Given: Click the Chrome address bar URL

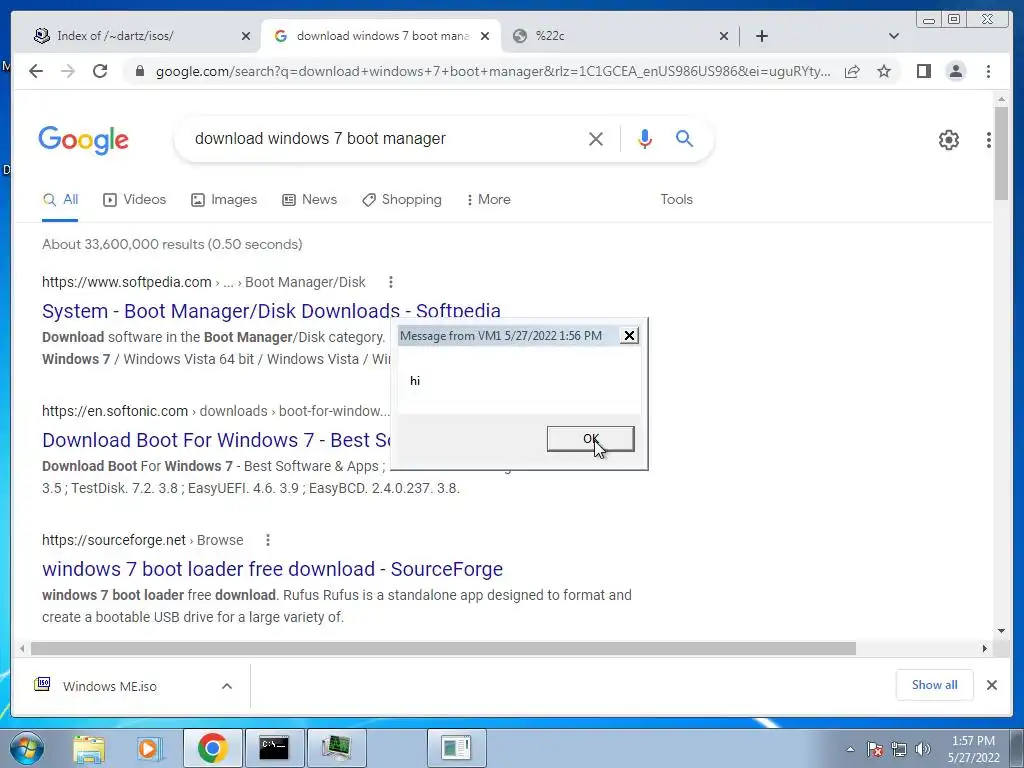Looking at the screenshot, I should click(493, 71).
